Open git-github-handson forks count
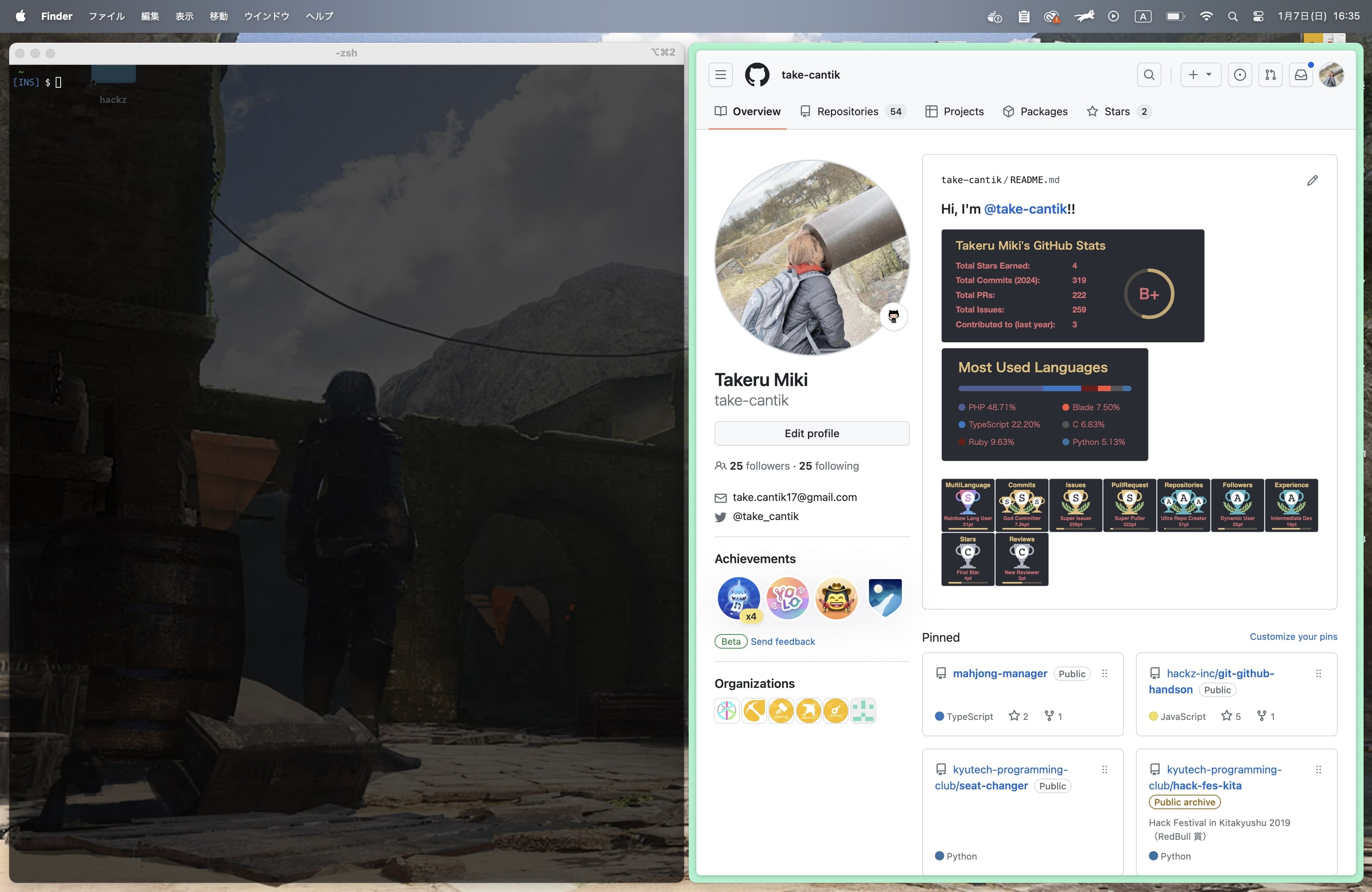 1266,716
